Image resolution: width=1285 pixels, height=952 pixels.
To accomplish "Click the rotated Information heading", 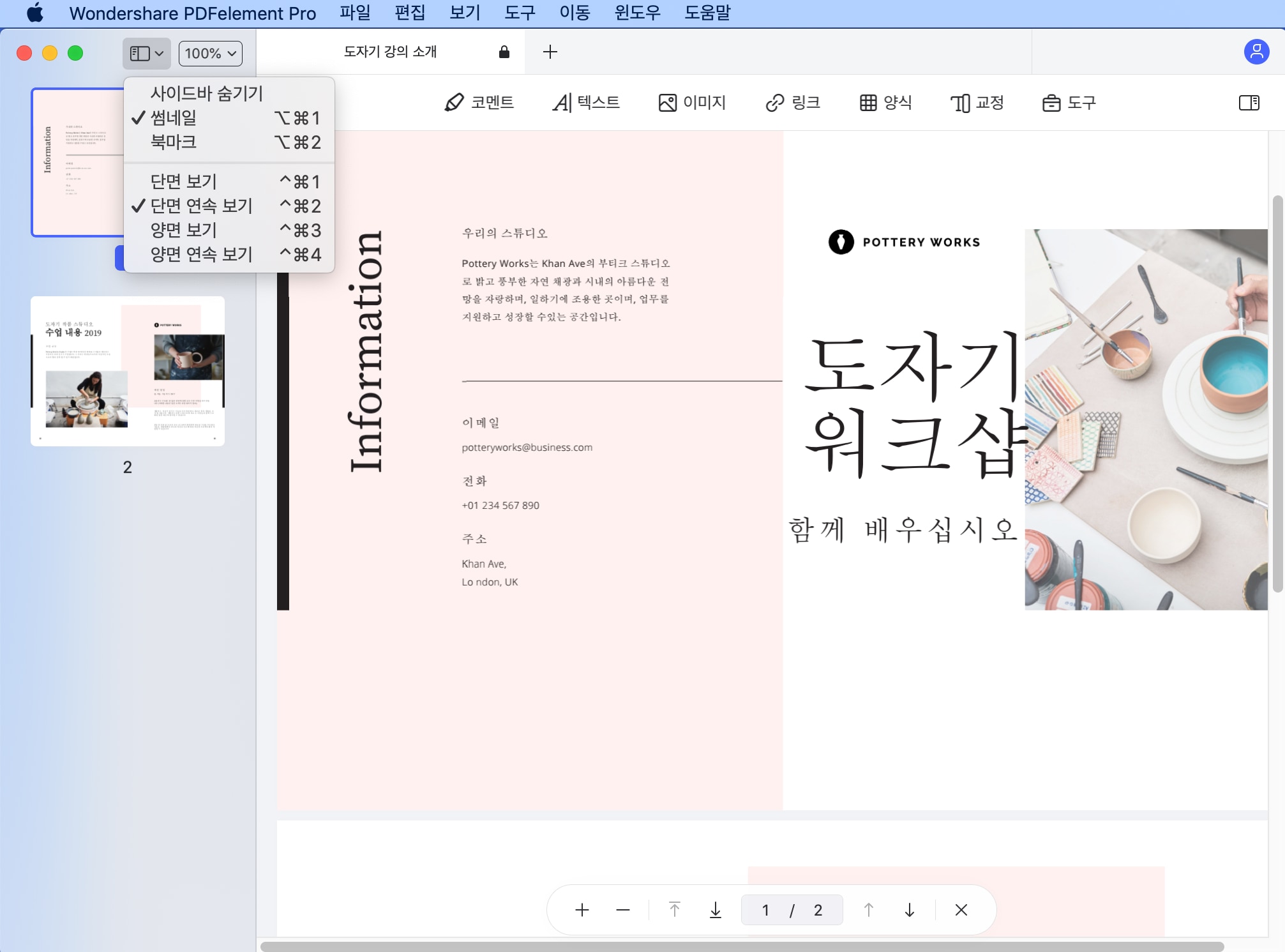I will click(x=366, y=352).
